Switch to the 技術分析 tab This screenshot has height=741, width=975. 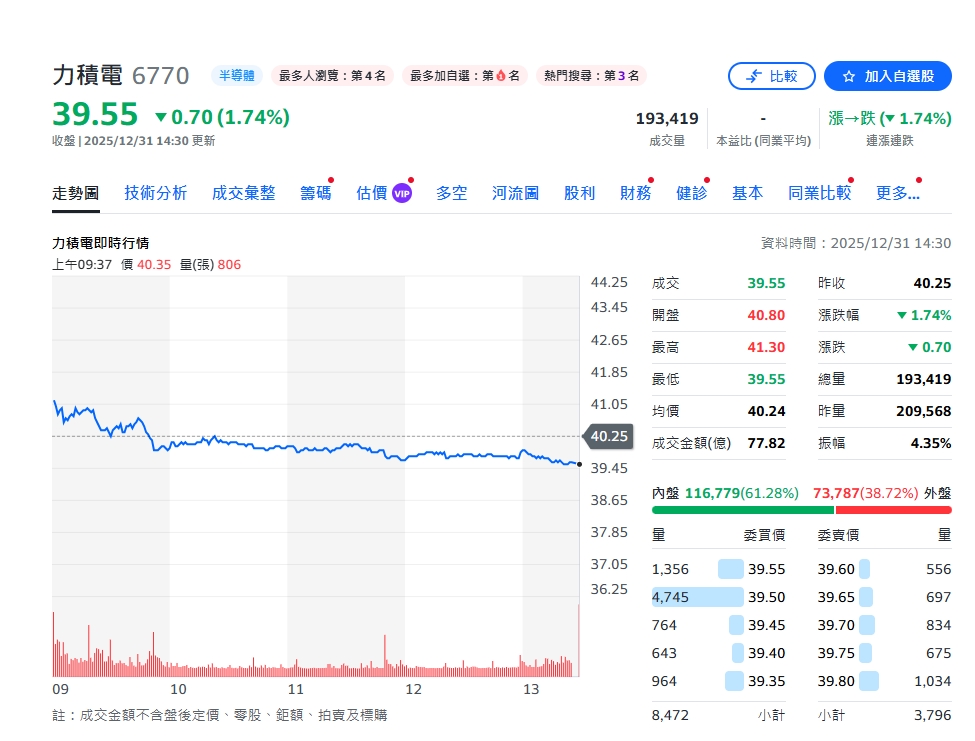(x=155, y=193)
